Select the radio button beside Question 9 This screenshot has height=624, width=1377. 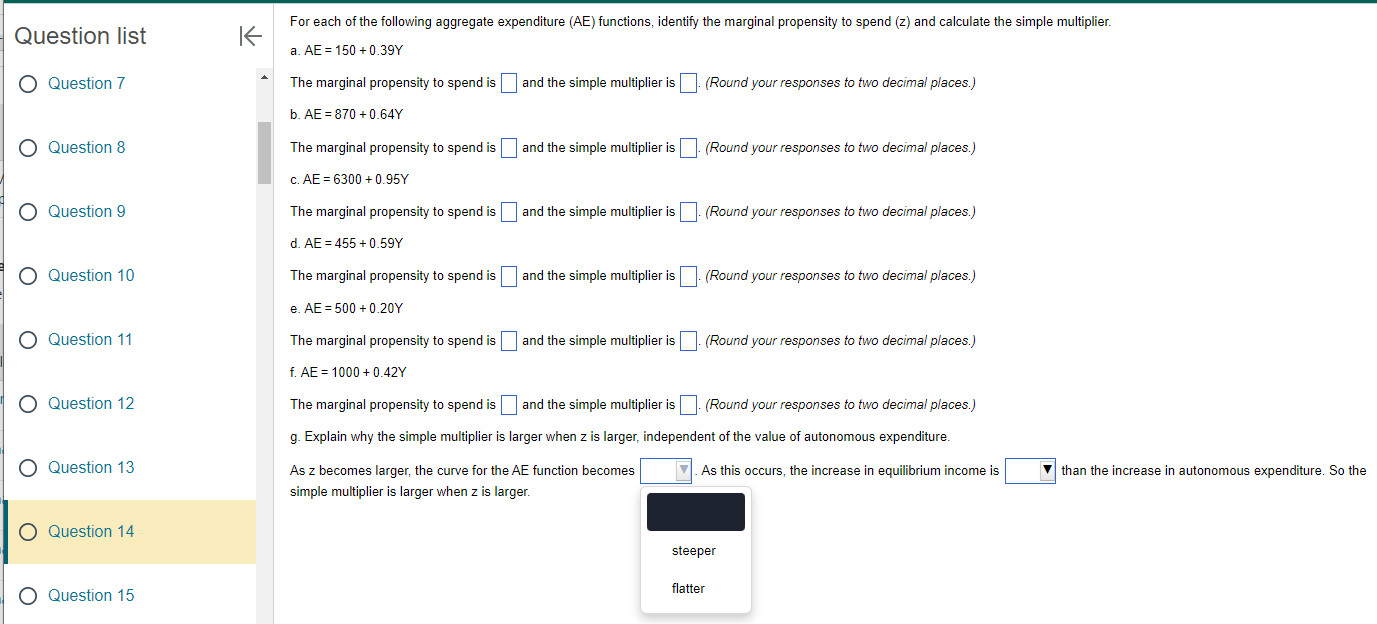(x=27, y=211)
